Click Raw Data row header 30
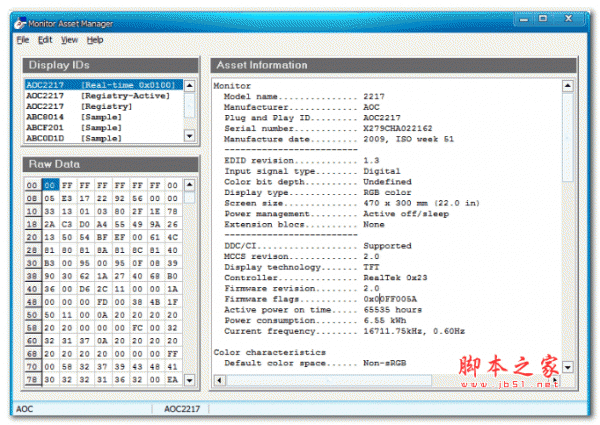Image resolution: width=600 pixels, height=425 pixels. pyautogui.click(x=32, y=263)
